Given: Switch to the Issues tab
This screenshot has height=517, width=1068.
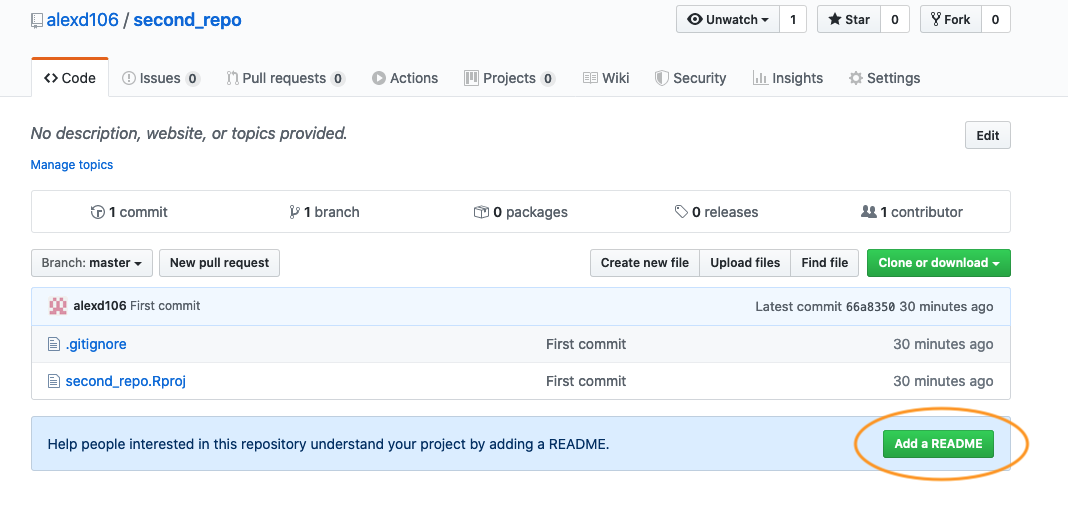Looking at the screenshot, I should click(160, 78).
